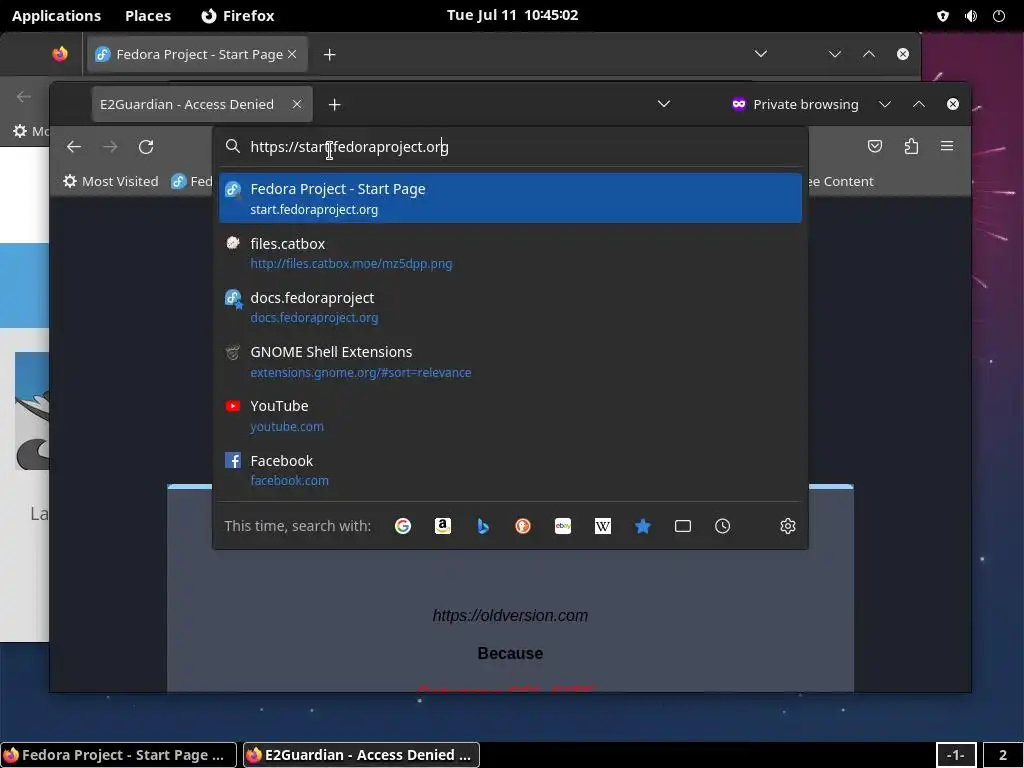Open the clock and calendar in the top bar
The width and height of the screenshot is (1024, 768).
click(x=512, y=15)
